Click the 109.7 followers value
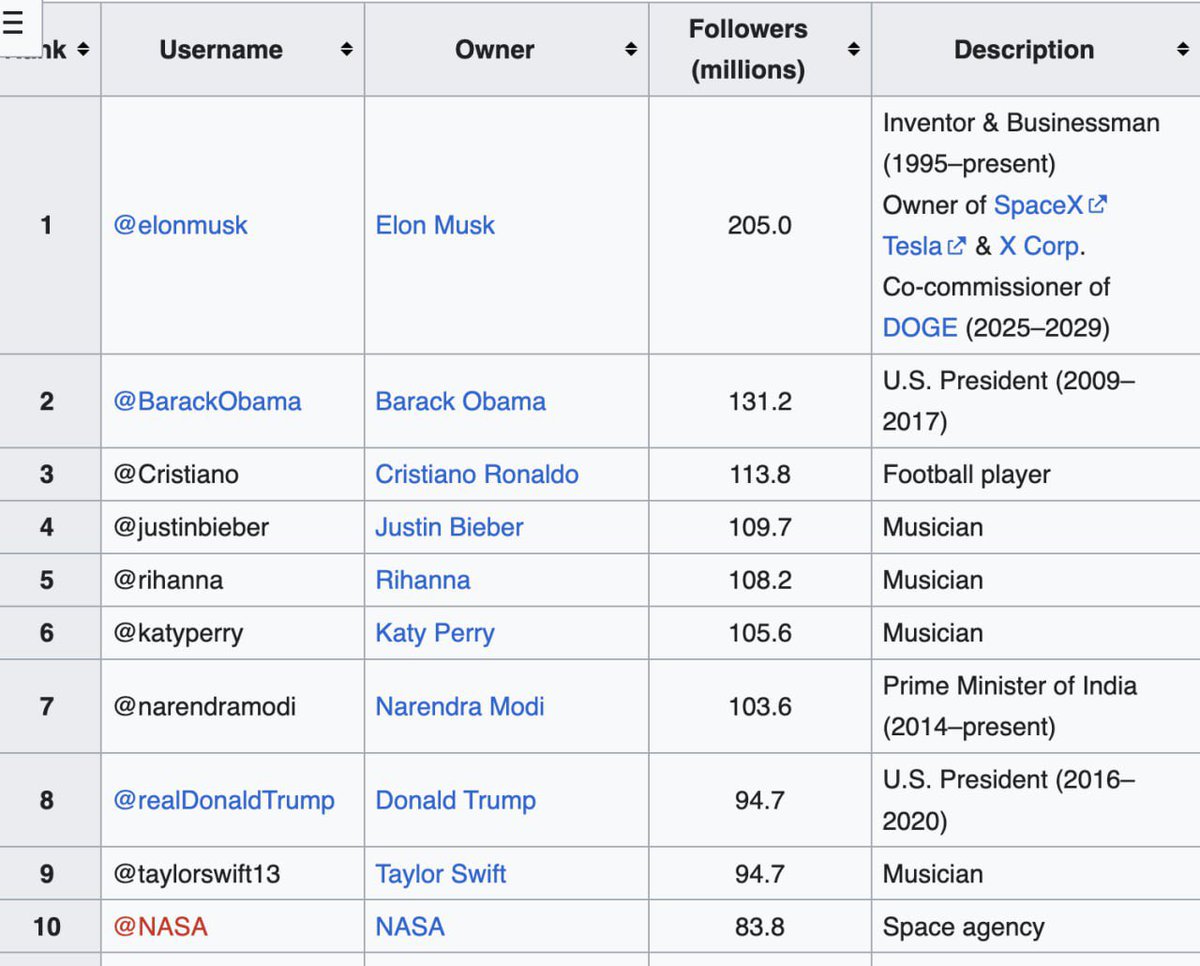 tap(759, 527)
